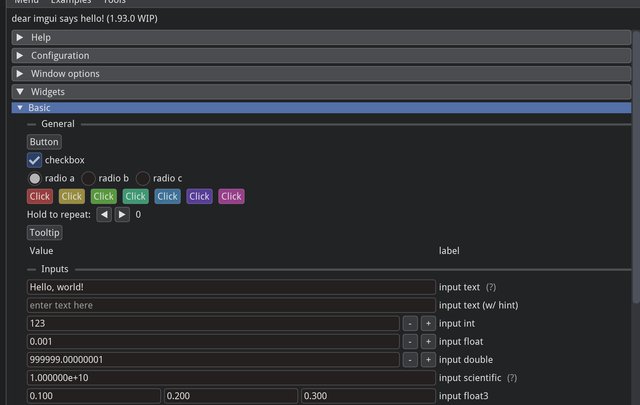Focus the 'enter text here' hint field
This screenshot has width=640, height=405.
click(231, 305)
